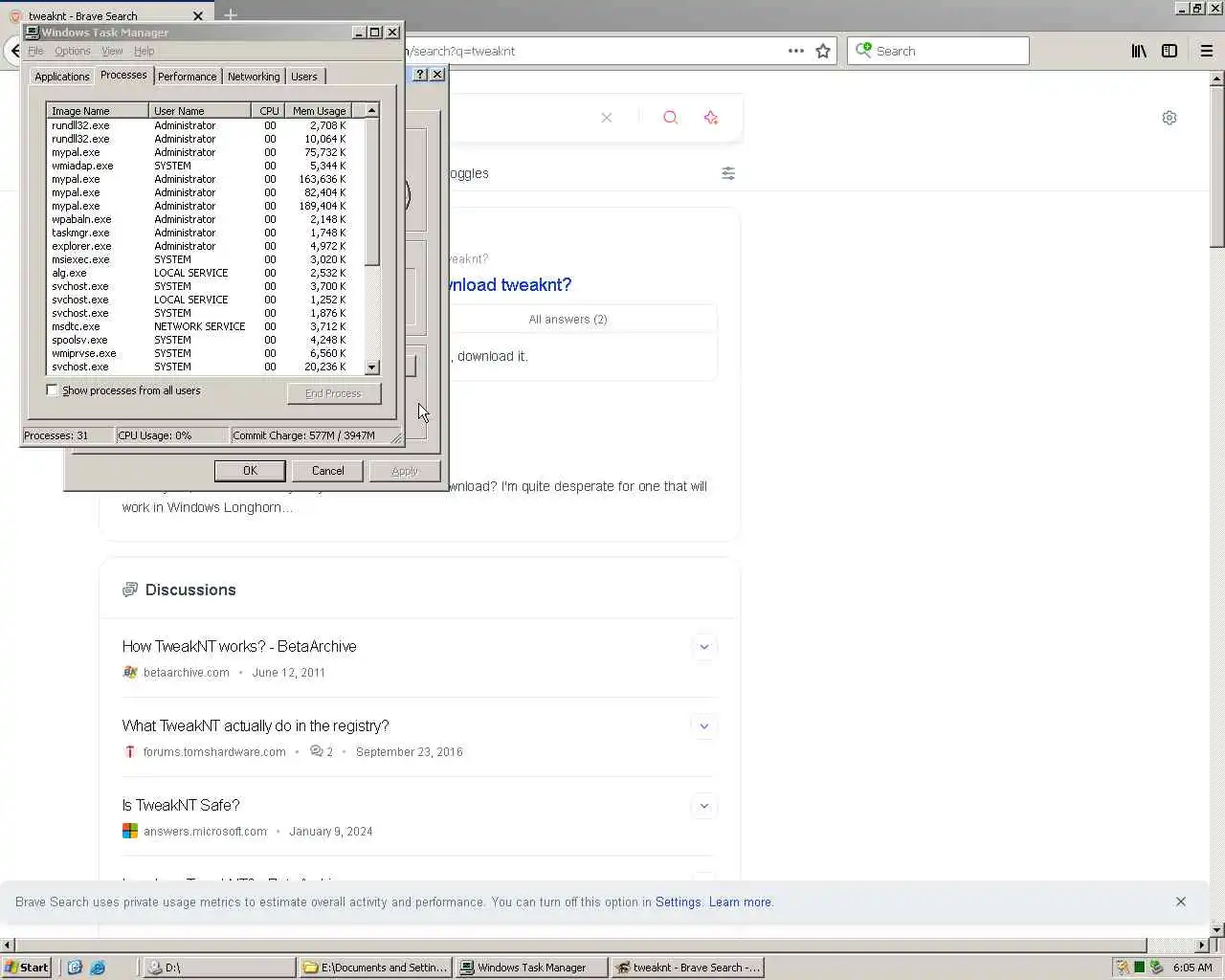Click OK in the dialog
The image size is (1225, 980).
pyautogui.click(x=250, y=471)
